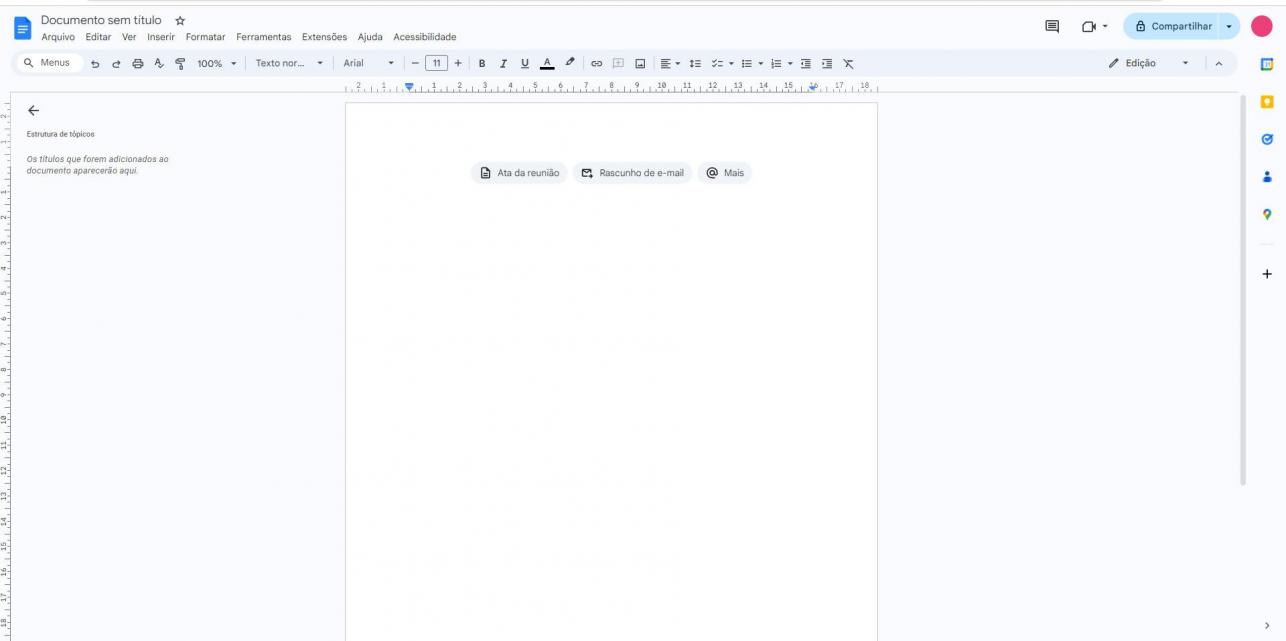Open the Ajuda menu
Image resolution: width=1286 pixels, height=641 pixels.
point(370,37)
